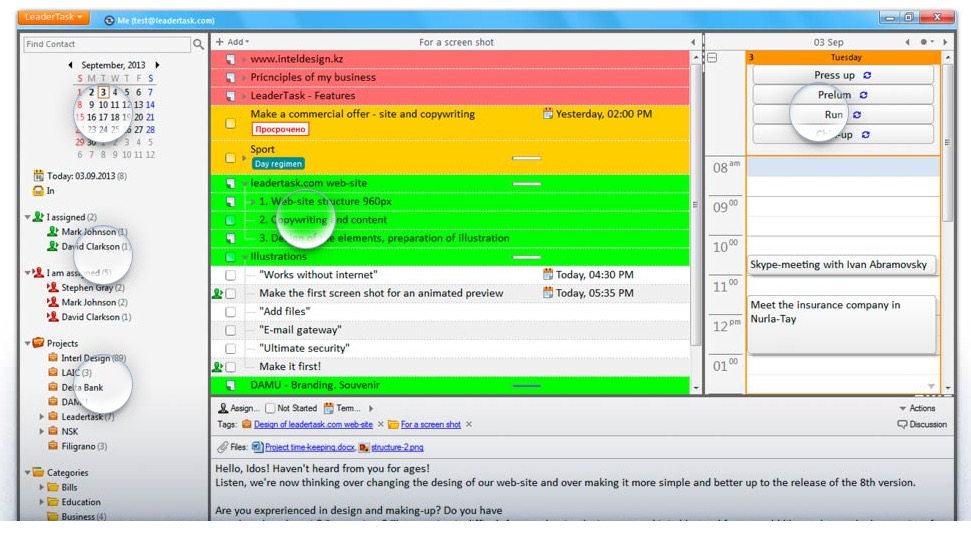
Task: Click the calendar icon beside Yesterday, 02:00 PM
Action: tap(547, 113)
